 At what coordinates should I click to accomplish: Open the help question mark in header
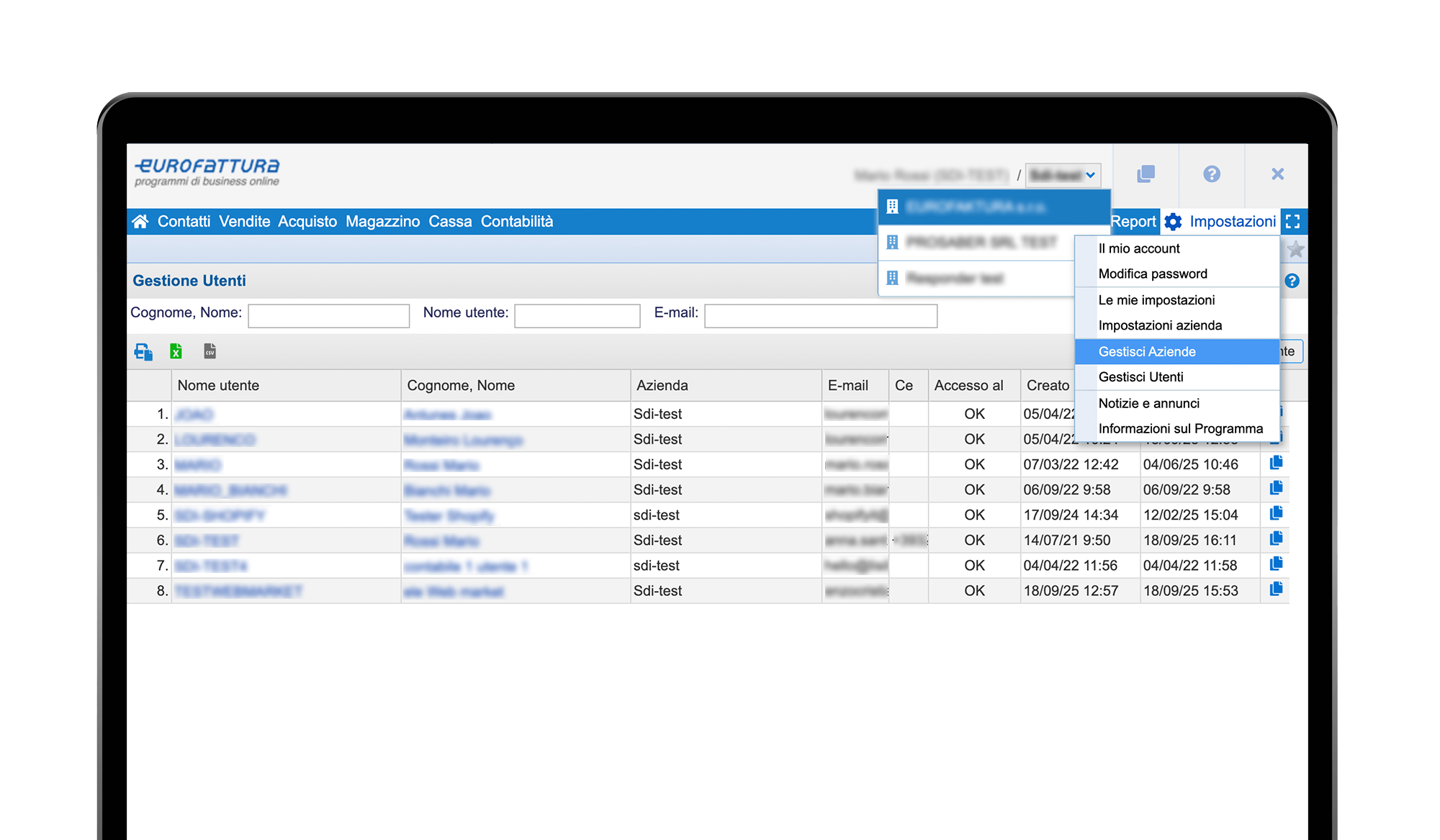(x=1212, y=174)
